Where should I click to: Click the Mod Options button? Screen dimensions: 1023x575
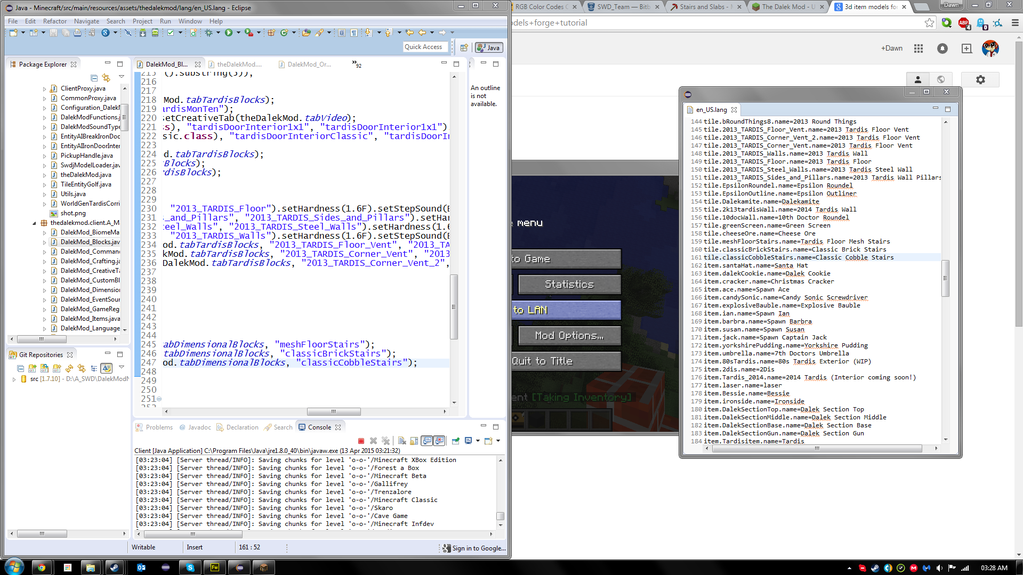point(568,336)
